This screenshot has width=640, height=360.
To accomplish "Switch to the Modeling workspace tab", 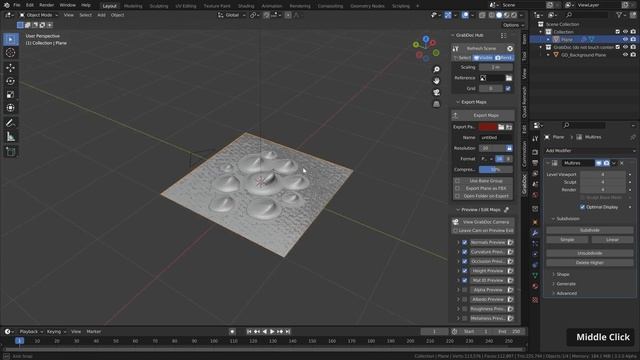I will coord(133,6).
